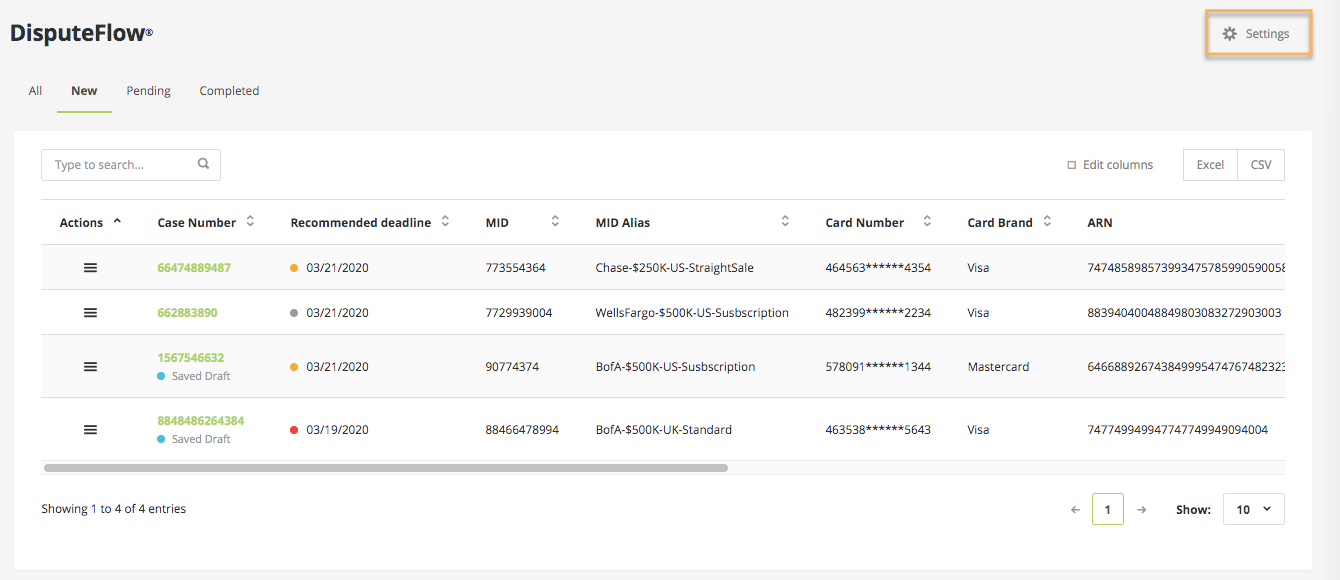Open the Settings button
The image size is (1340, 580).
1258,34
